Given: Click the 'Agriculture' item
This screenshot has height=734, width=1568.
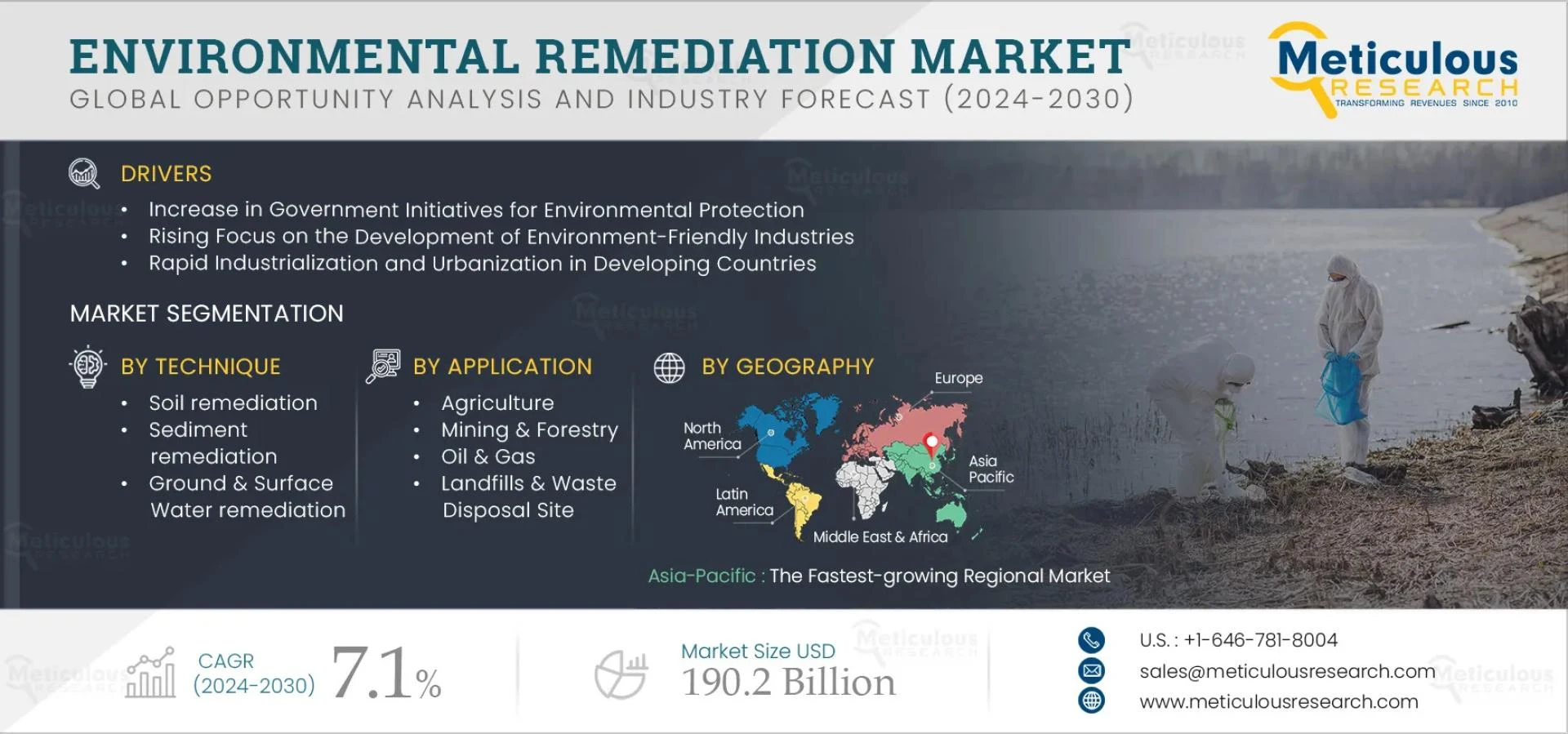Looking at the screenshot, I should pos(497,403).
